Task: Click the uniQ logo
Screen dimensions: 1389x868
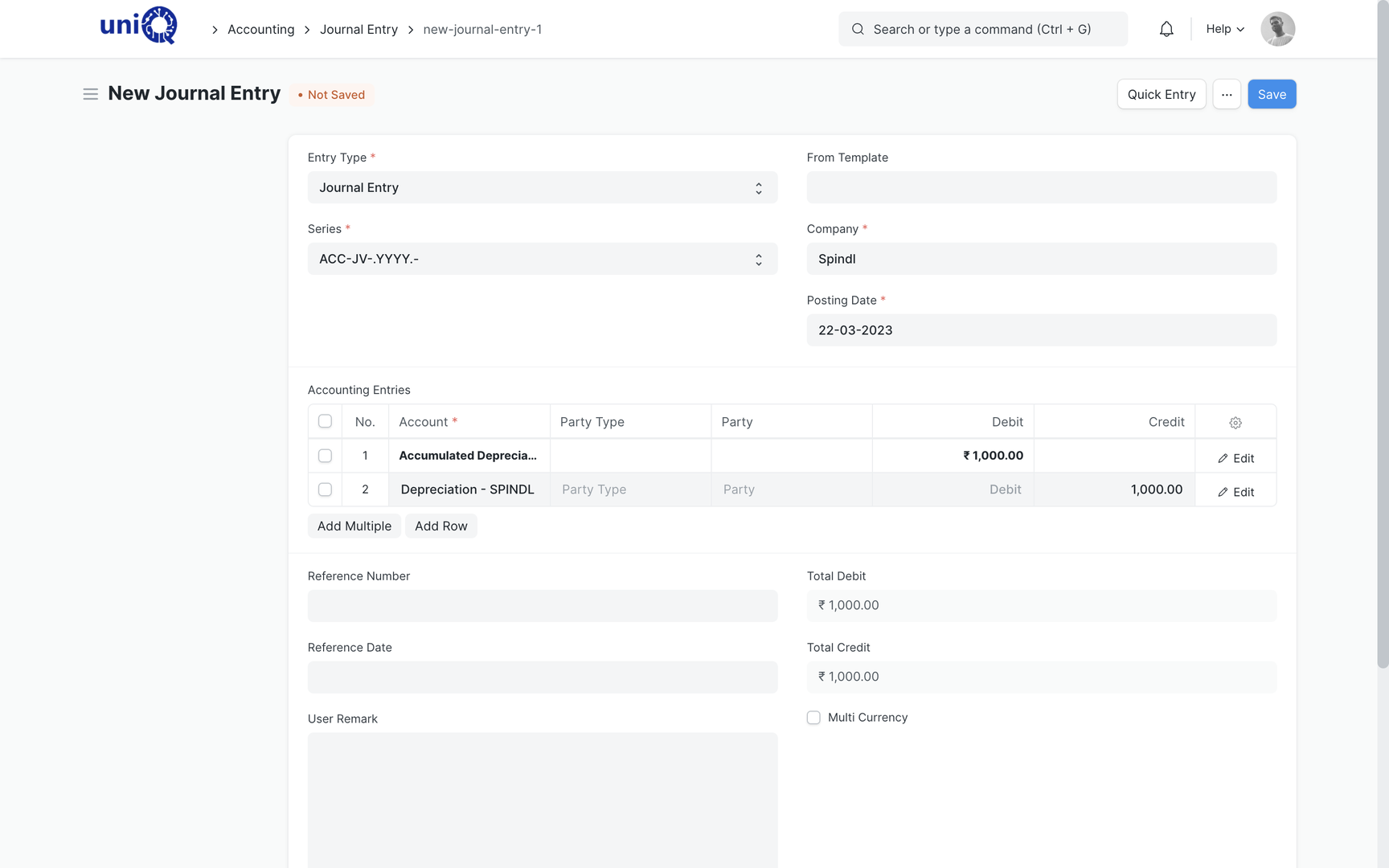Action: pos(138,26)
